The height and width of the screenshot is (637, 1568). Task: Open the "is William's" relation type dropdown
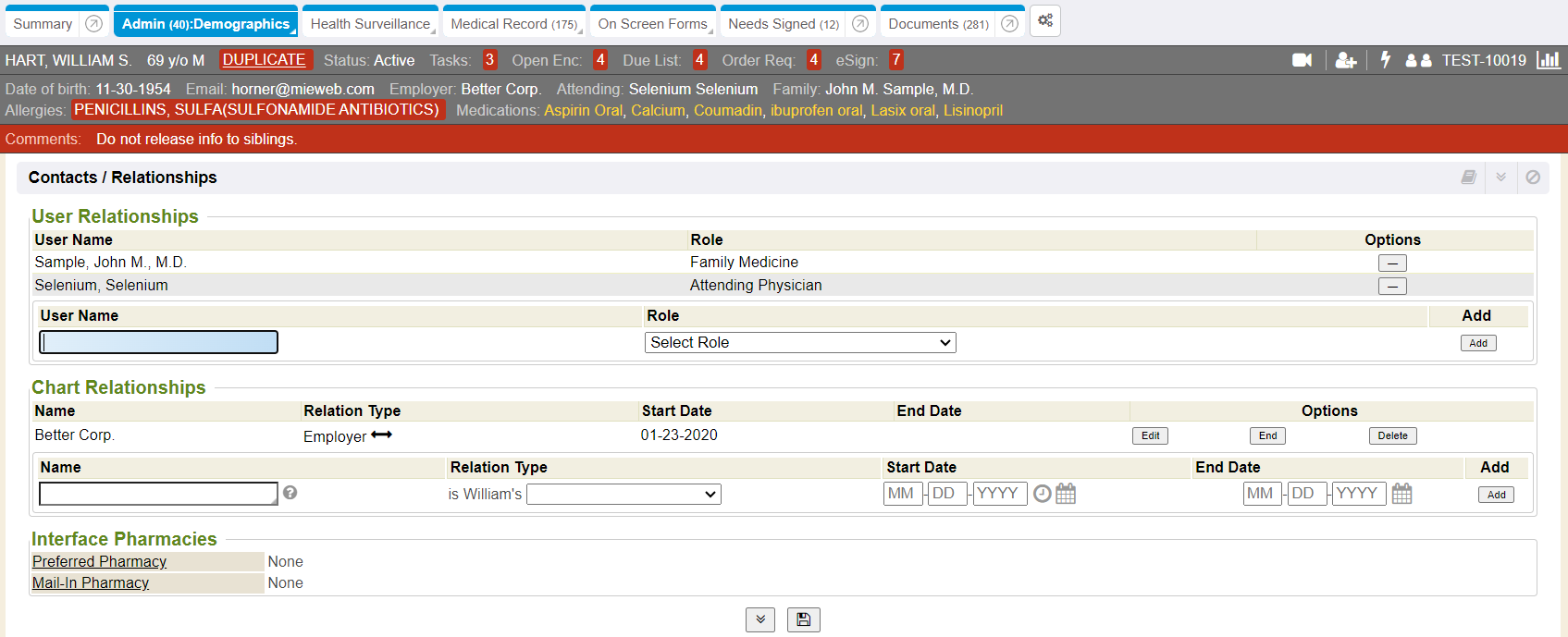click(x=623, y=495)
